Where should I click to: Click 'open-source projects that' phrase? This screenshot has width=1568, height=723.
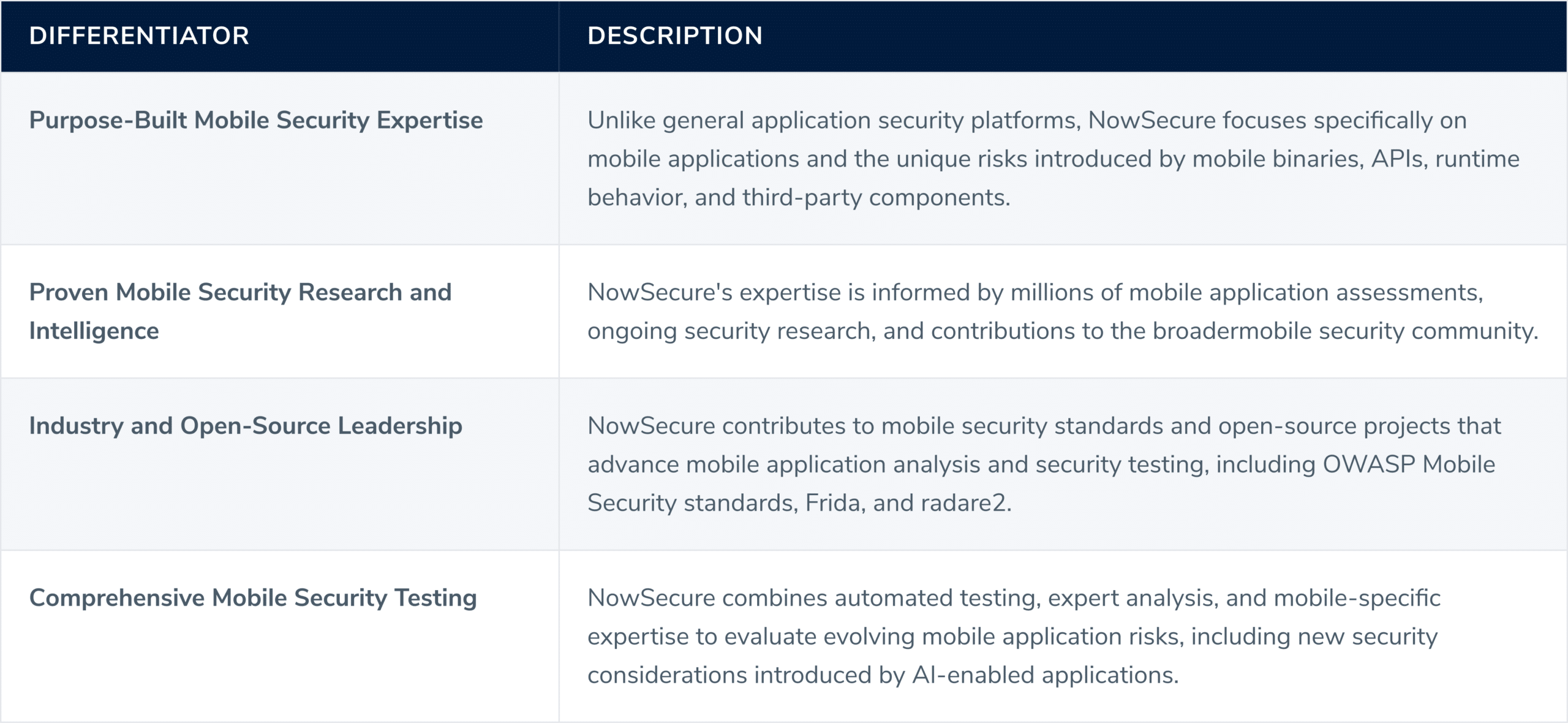pyautogui.click(x=1359, y=426)
